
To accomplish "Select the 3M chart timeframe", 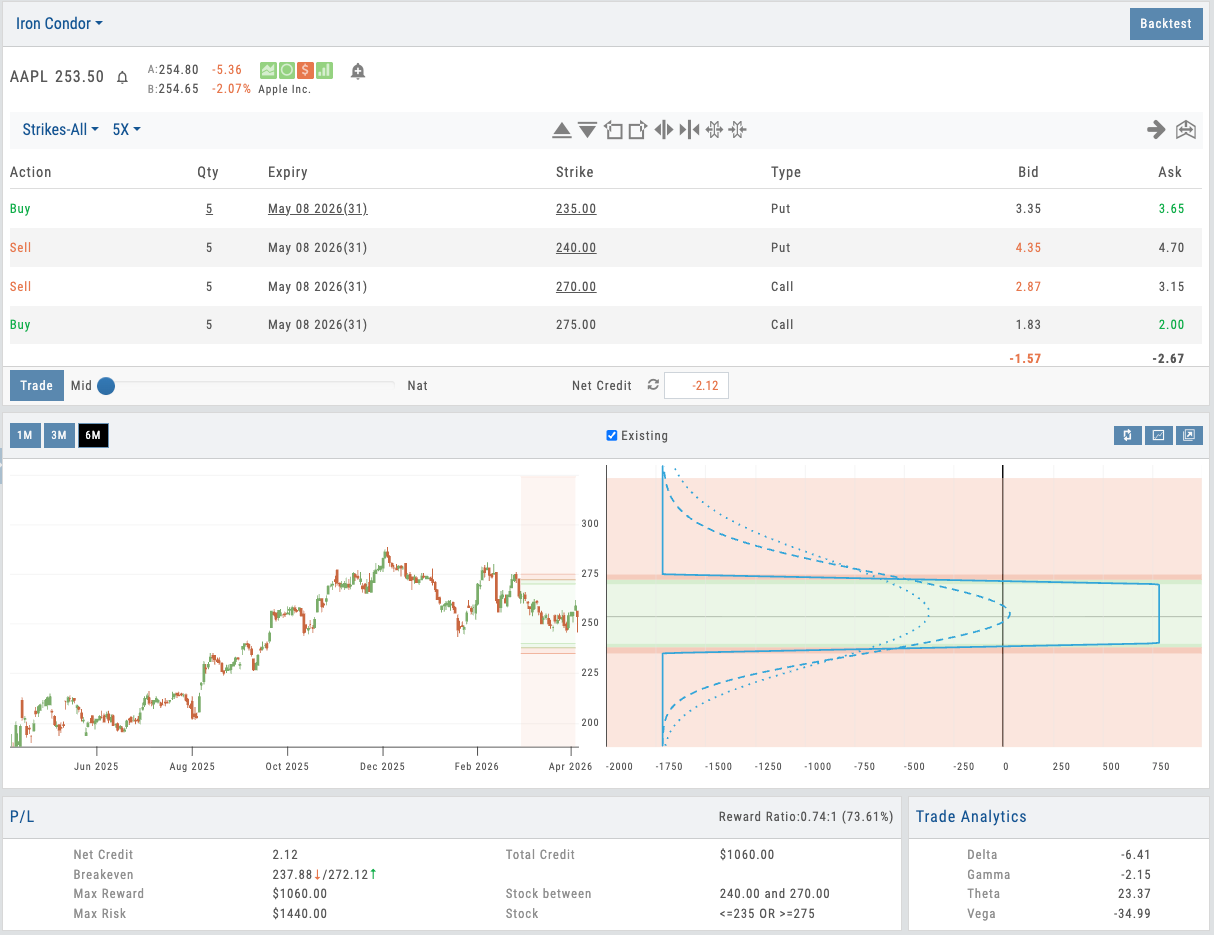I will click(x=59, y=435).
